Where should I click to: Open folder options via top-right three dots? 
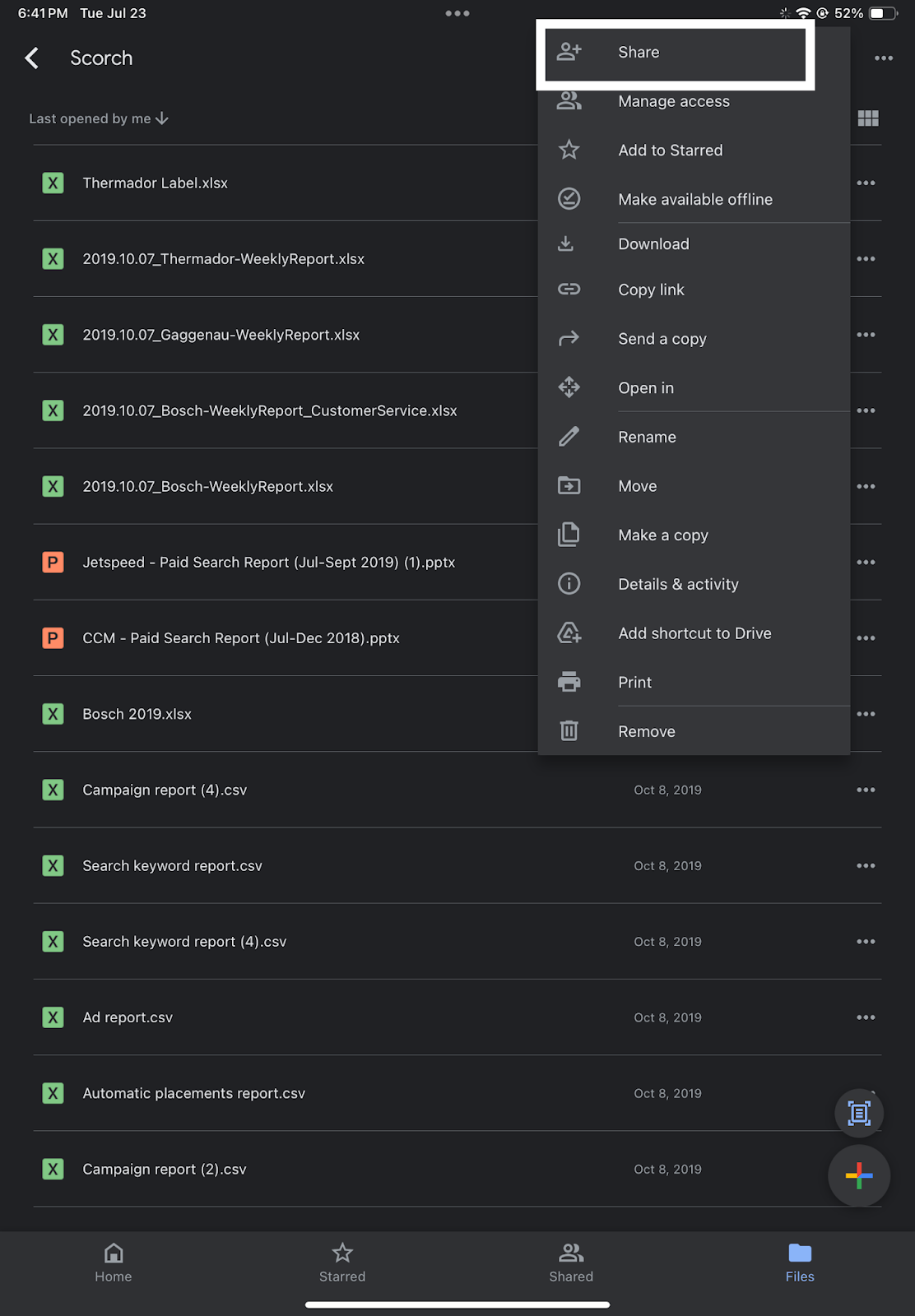884,58
